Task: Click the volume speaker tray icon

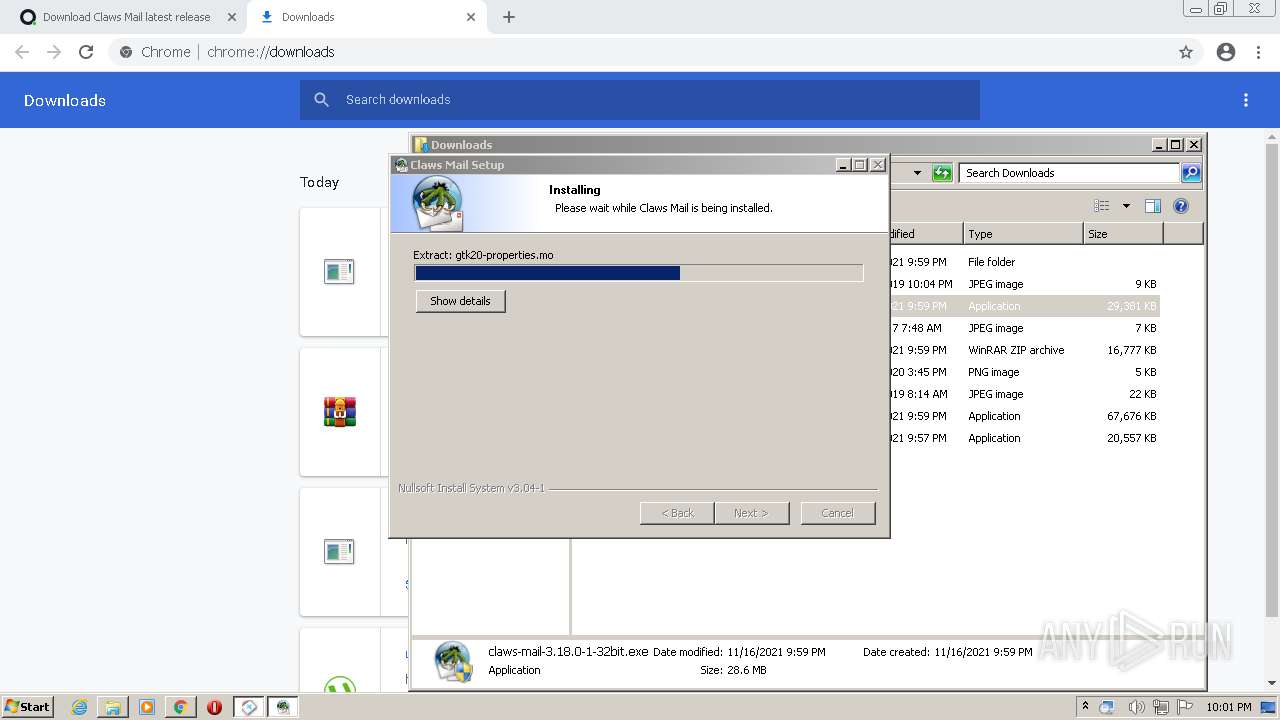Action: tap(1136, 707)
